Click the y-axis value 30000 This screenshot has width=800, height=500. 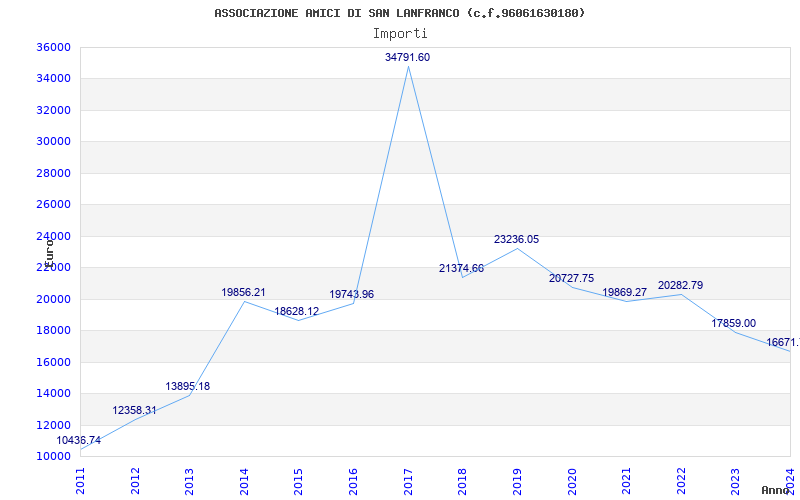click(54, 141)
